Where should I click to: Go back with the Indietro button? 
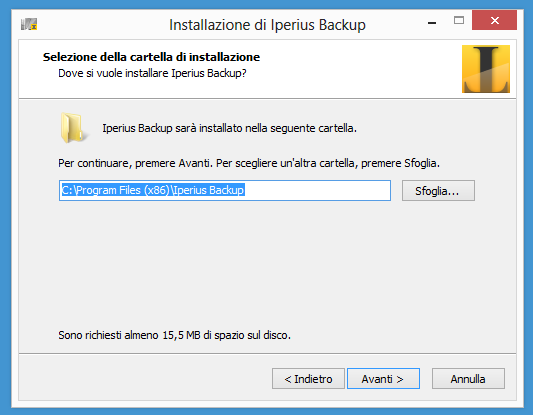308,379
